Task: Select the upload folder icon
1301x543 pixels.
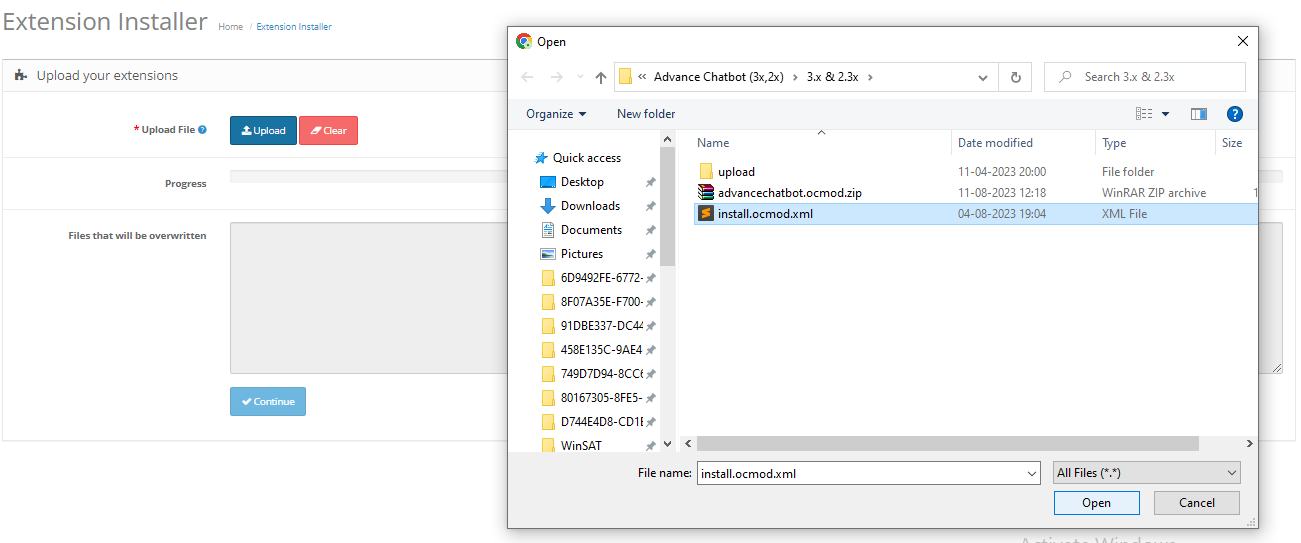Action: (706, 172)
